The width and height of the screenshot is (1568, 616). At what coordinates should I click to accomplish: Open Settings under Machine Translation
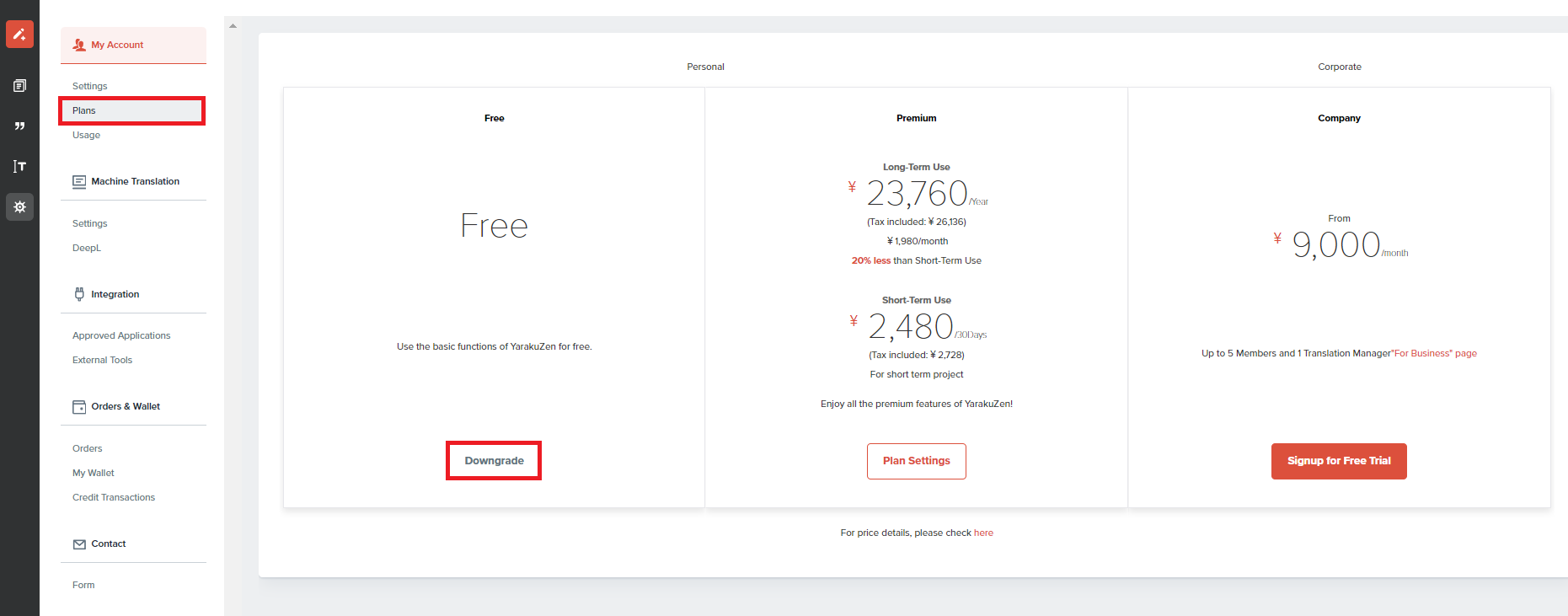pyautogui.click(x=89, y=223)
